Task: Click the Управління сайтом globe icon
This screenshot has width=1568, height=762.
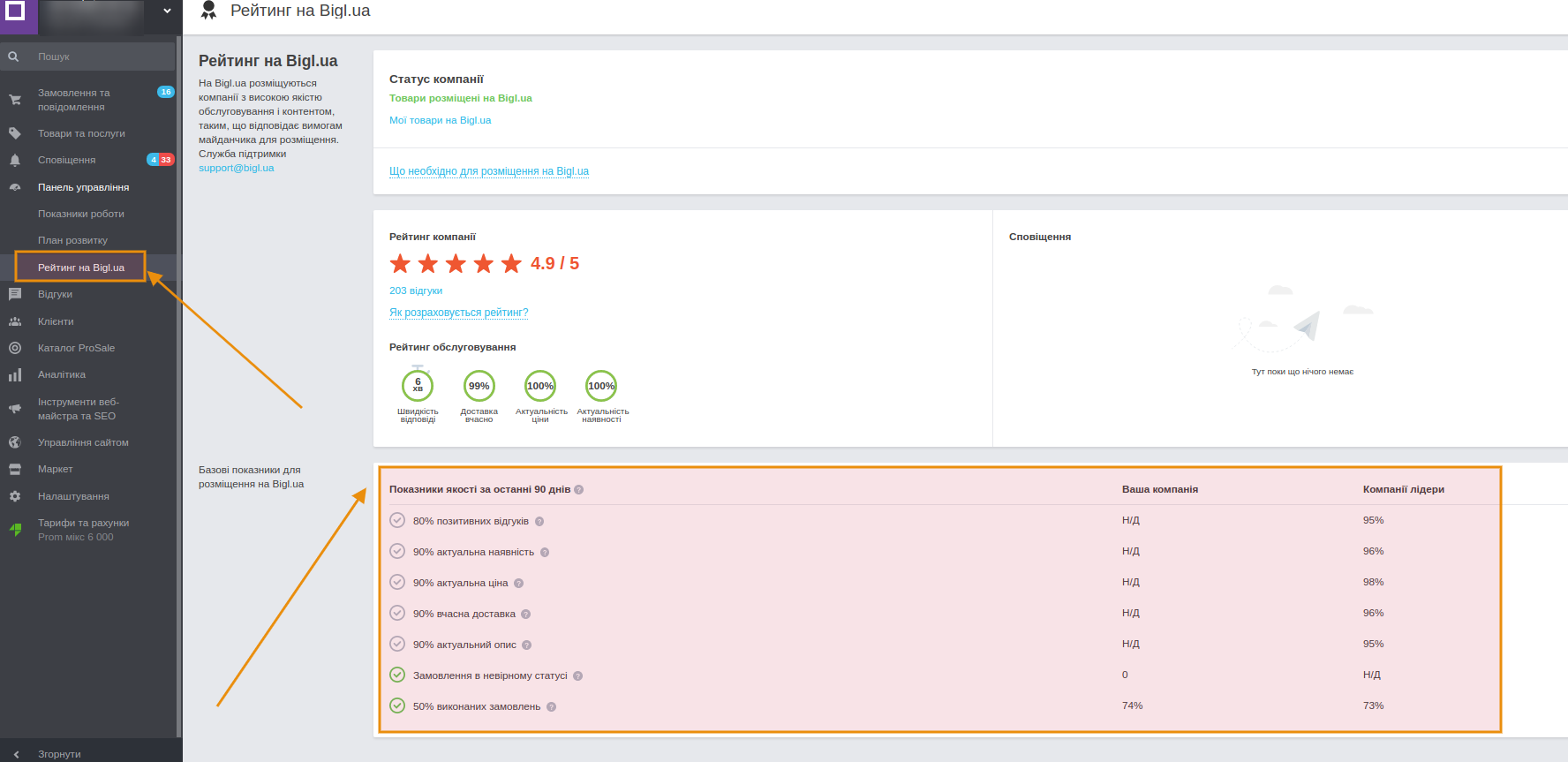Action: point(15,442)
